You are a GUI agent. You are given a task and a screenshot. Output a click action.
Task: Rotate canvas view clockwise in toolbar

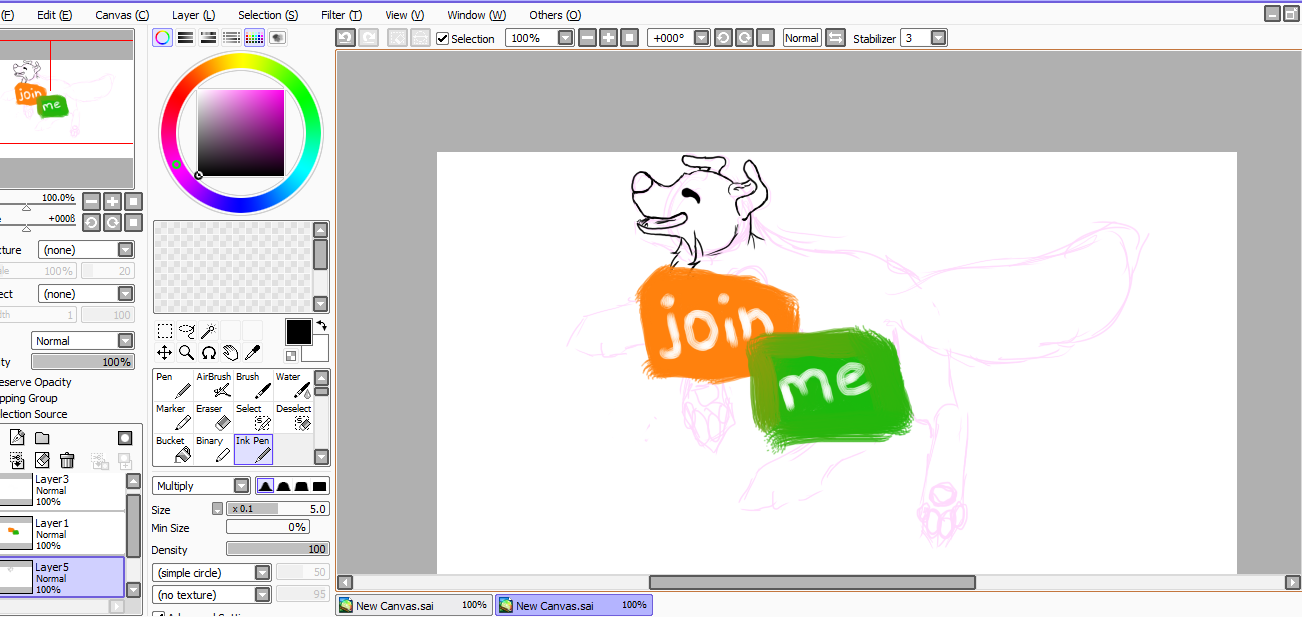point(744,38)
